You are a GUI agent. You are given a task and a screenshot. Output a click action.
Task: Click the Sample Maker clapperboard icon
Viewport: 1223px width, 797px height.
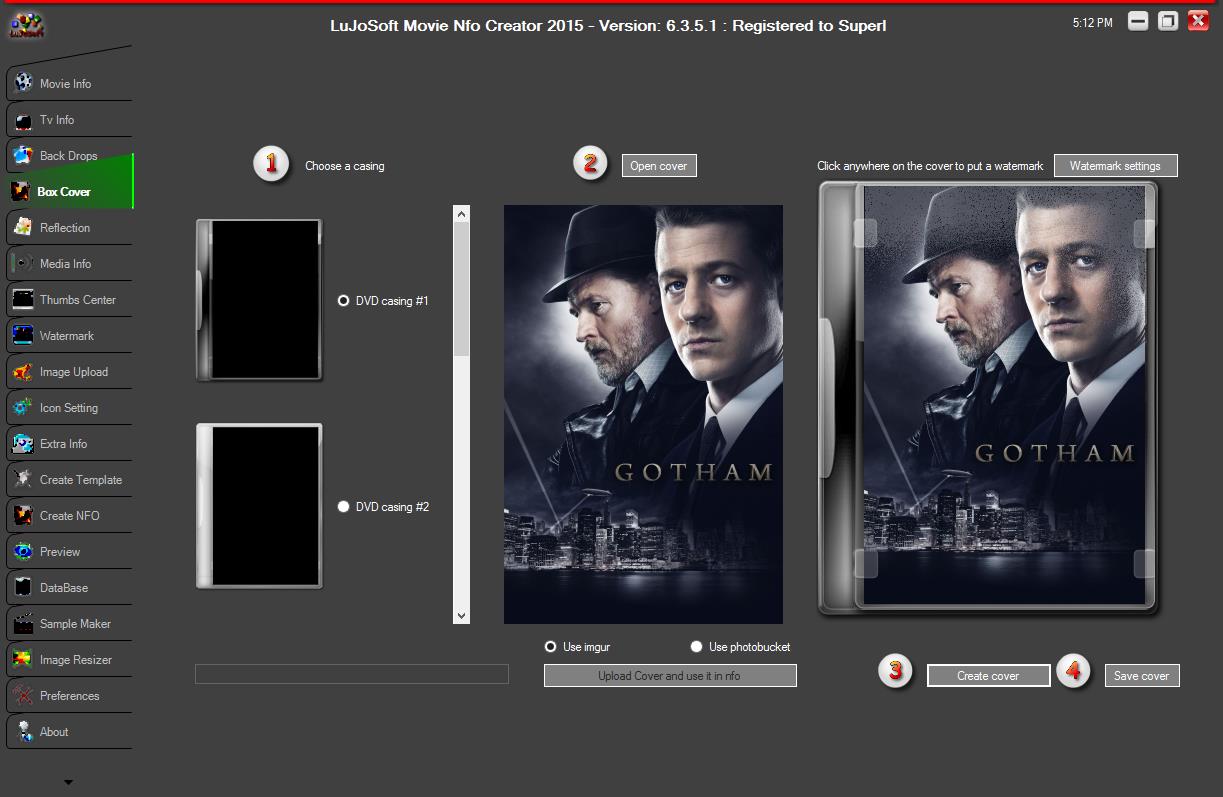[23, 624]
